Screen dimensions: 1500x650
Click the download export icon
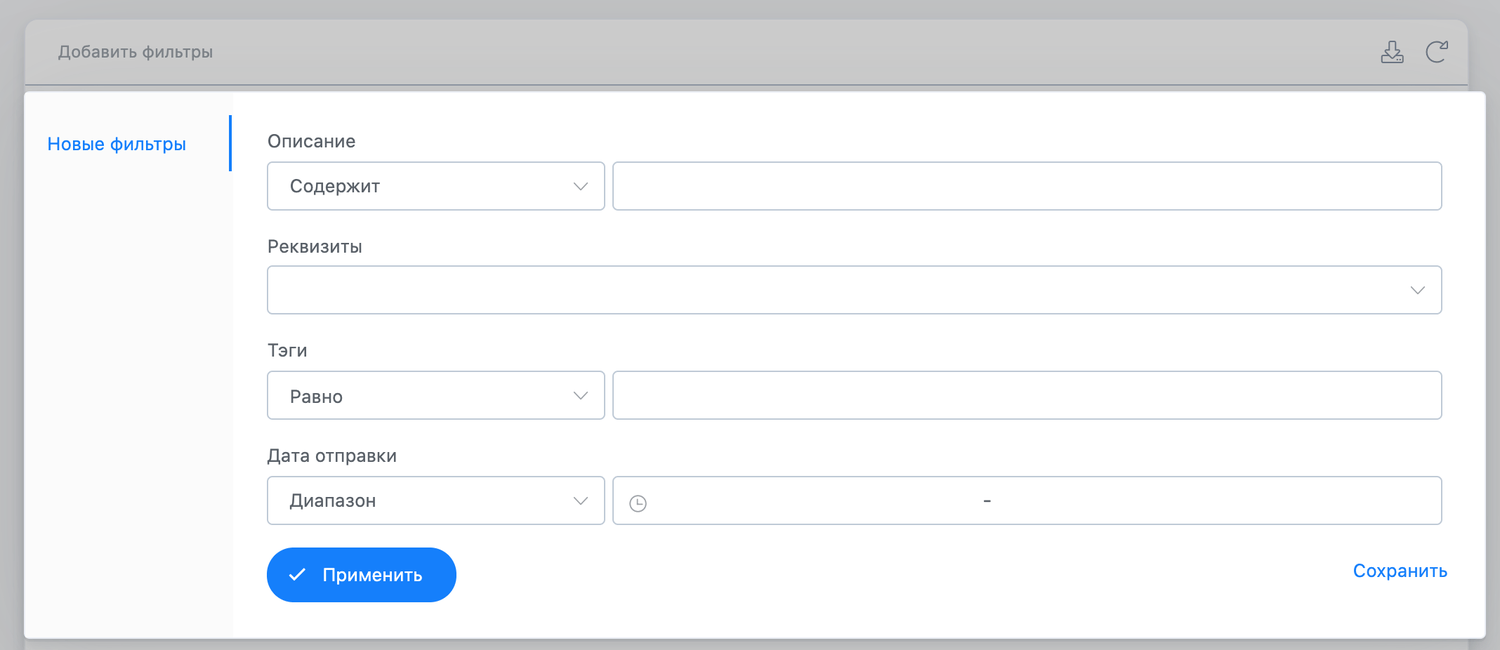tap(1392, 52)
